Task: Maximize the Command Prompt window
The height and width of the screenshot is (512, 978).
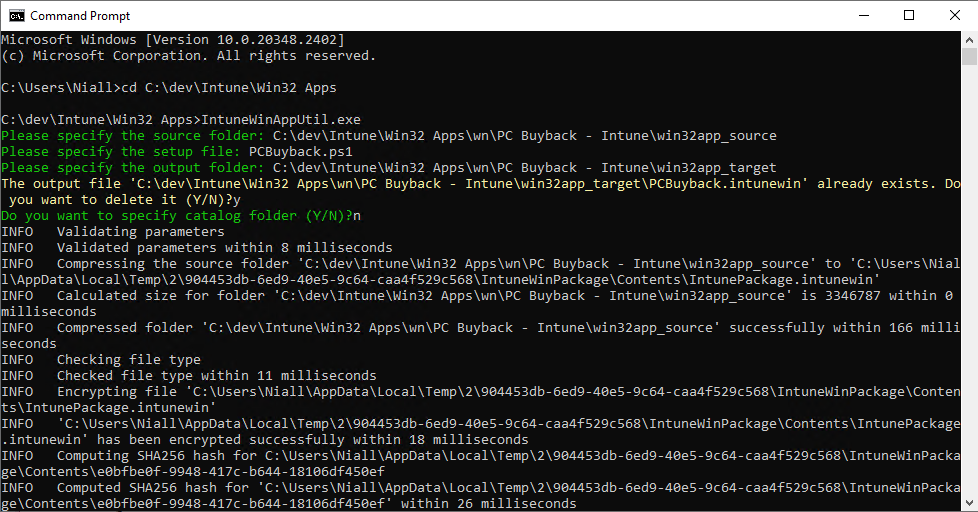Action: click(x=909, y=16)
